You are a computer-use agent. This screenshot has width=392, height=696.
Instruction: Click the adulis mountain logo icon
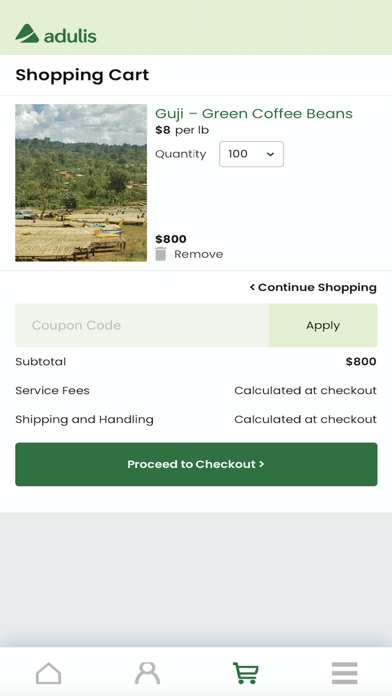[x=27, y=33]
